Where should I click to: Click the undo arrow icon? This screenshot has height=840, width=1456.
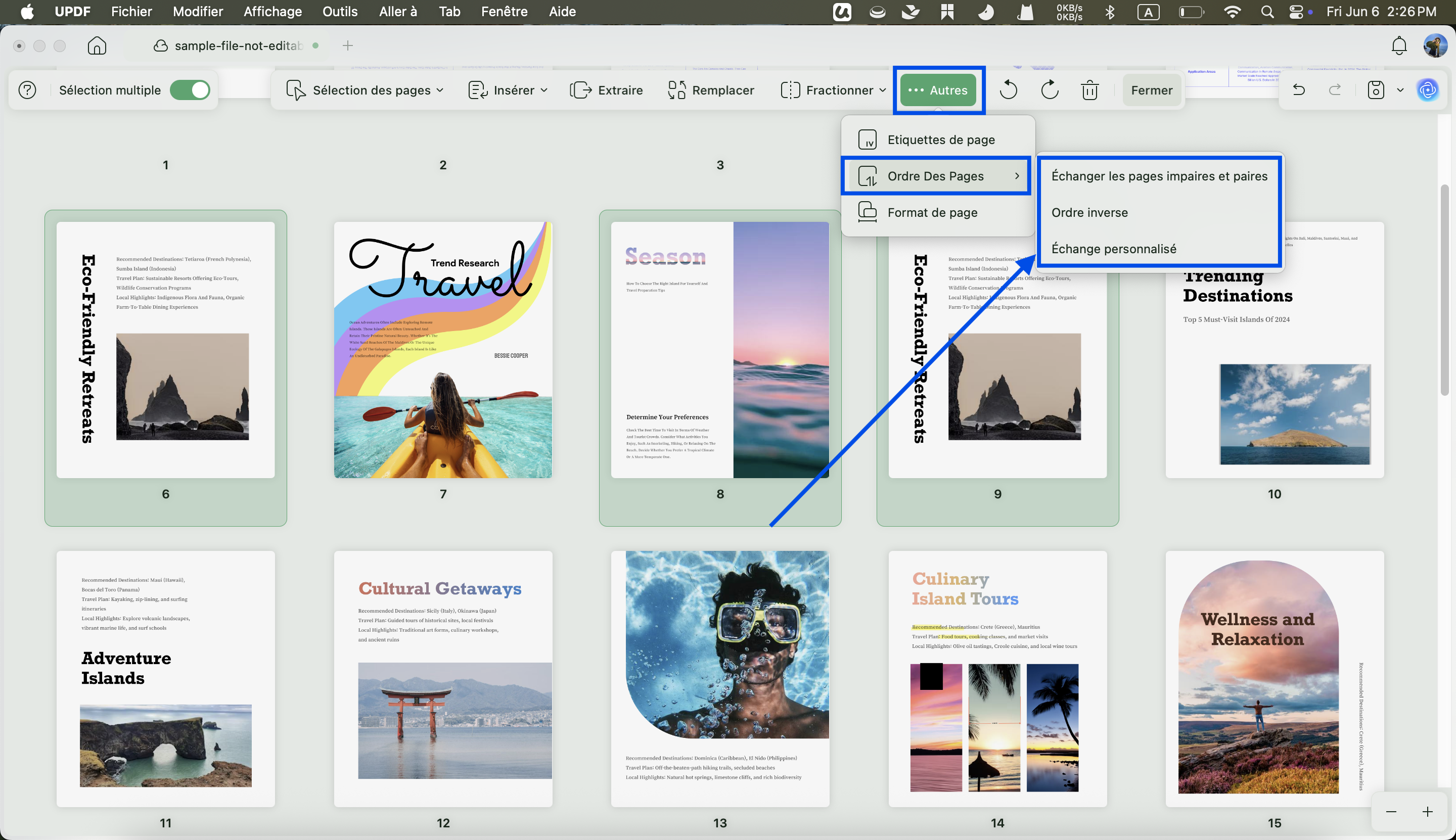pyautogui.click(x=1298, y=90)
